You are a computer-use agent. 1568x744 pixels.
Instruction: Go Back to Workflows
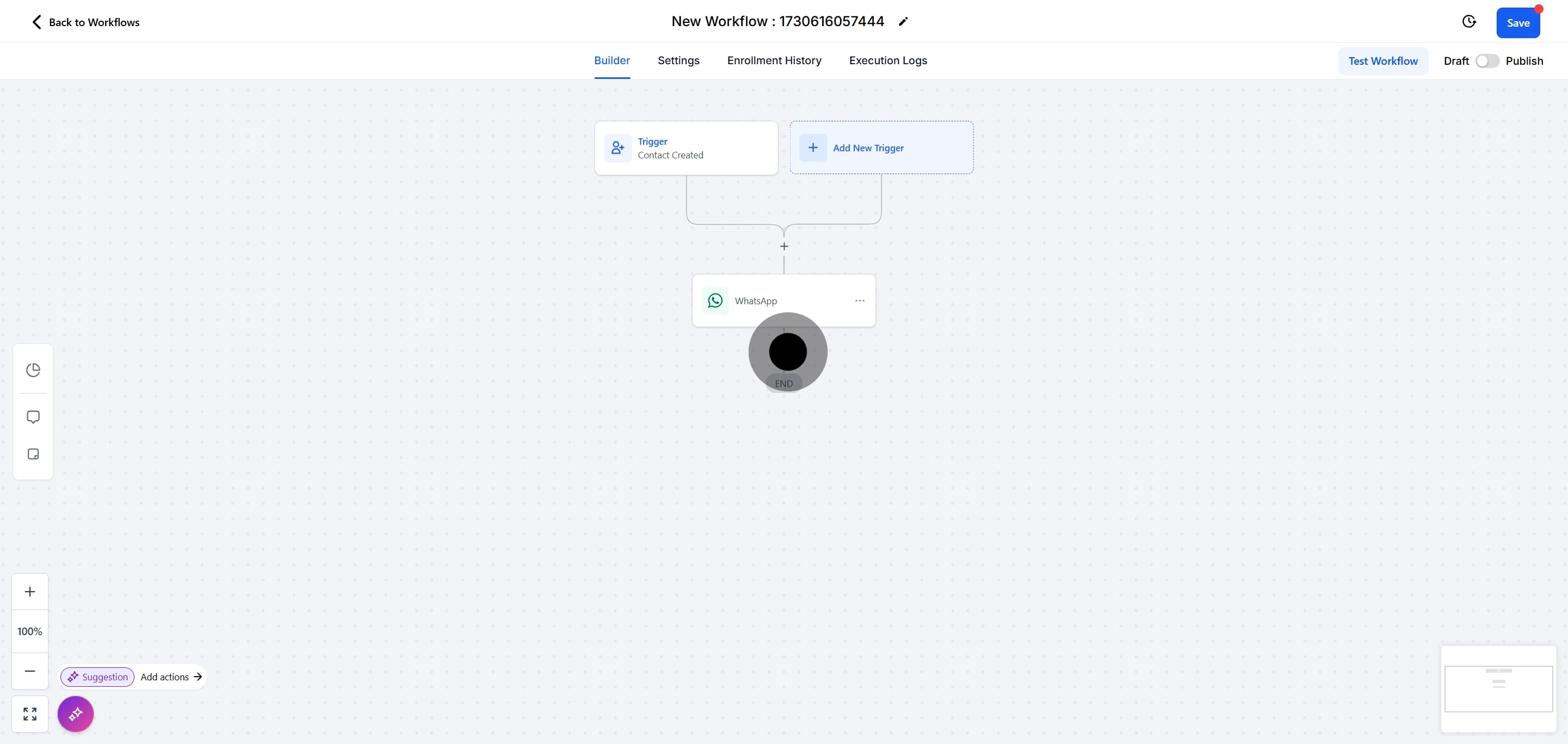[x=85, y=22]
